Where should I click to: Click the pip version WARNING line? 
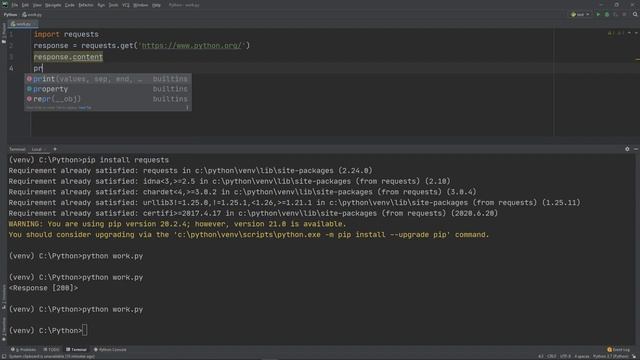177,224
